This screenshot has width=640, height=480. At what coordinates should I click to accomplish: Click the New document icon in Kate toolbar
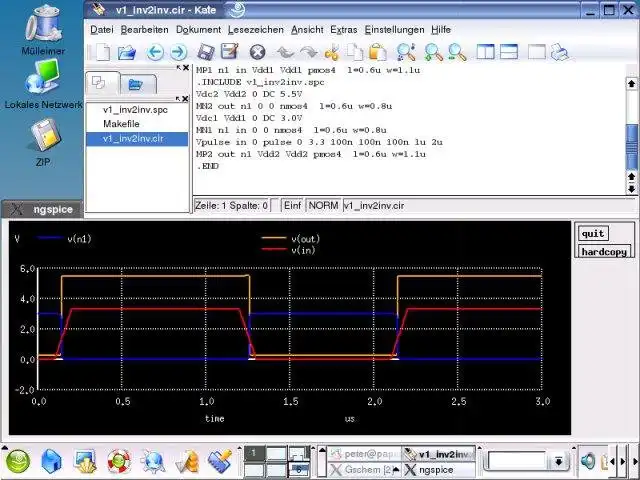[x=101, y=52]
